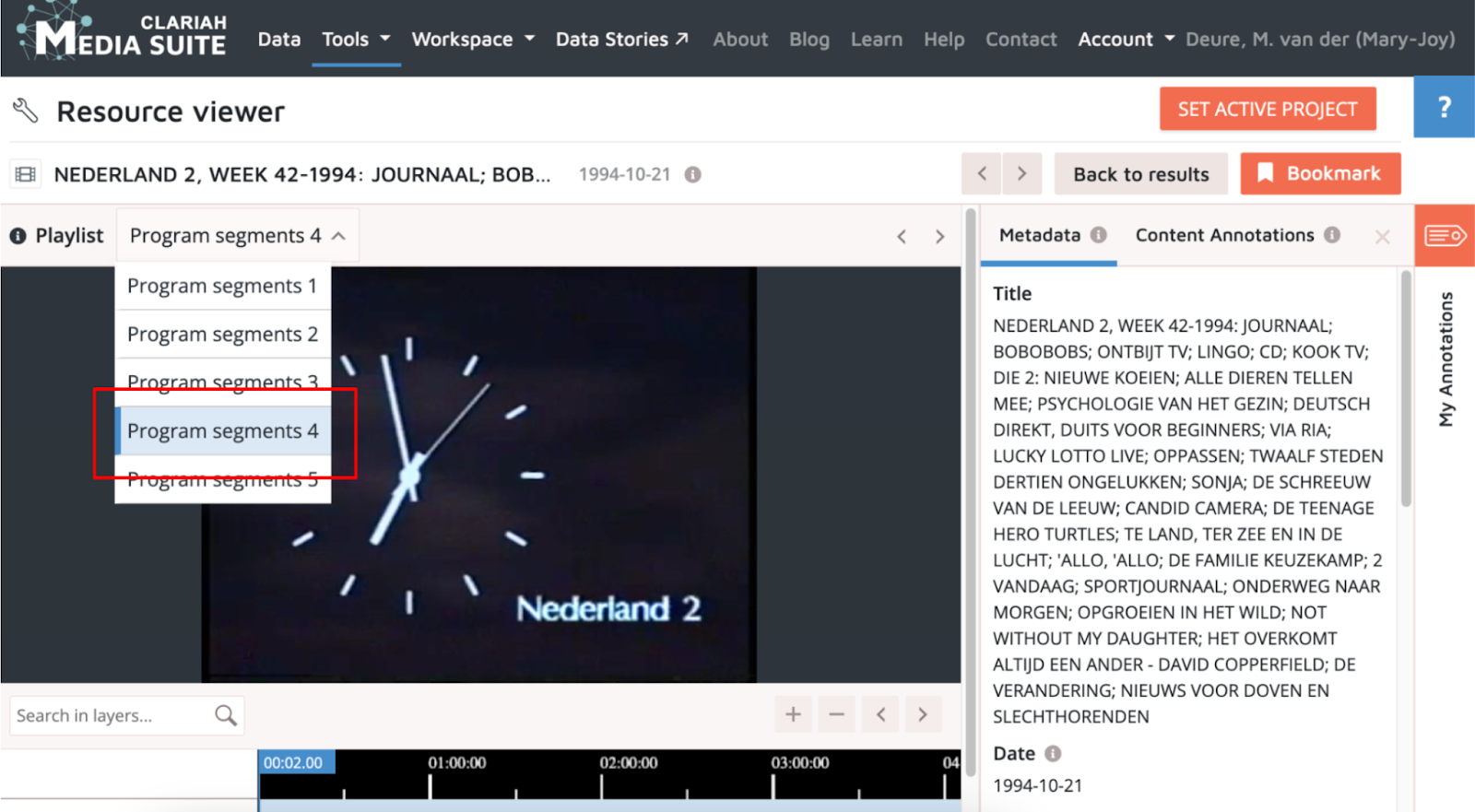Screen dimensions: 1475x812
Task: Click the film strip icon before program title
Action: [x=26, y=174]
